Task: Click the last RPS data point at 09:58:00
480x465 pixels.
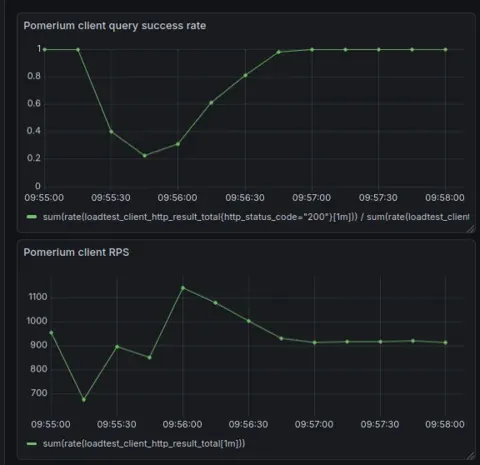Action: (x=446, y=342)
